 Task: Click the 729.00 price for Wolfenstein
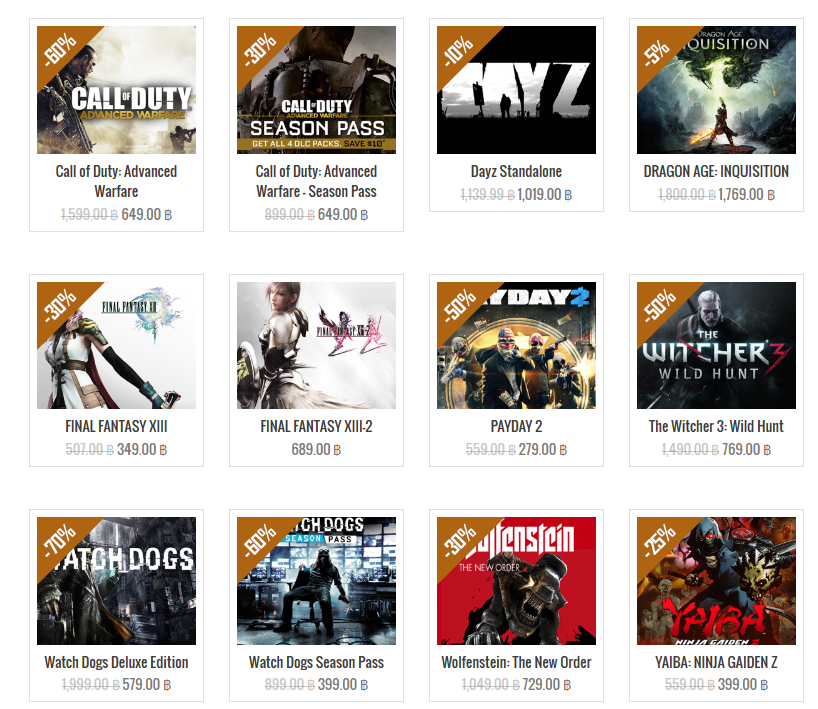(547, 684)
